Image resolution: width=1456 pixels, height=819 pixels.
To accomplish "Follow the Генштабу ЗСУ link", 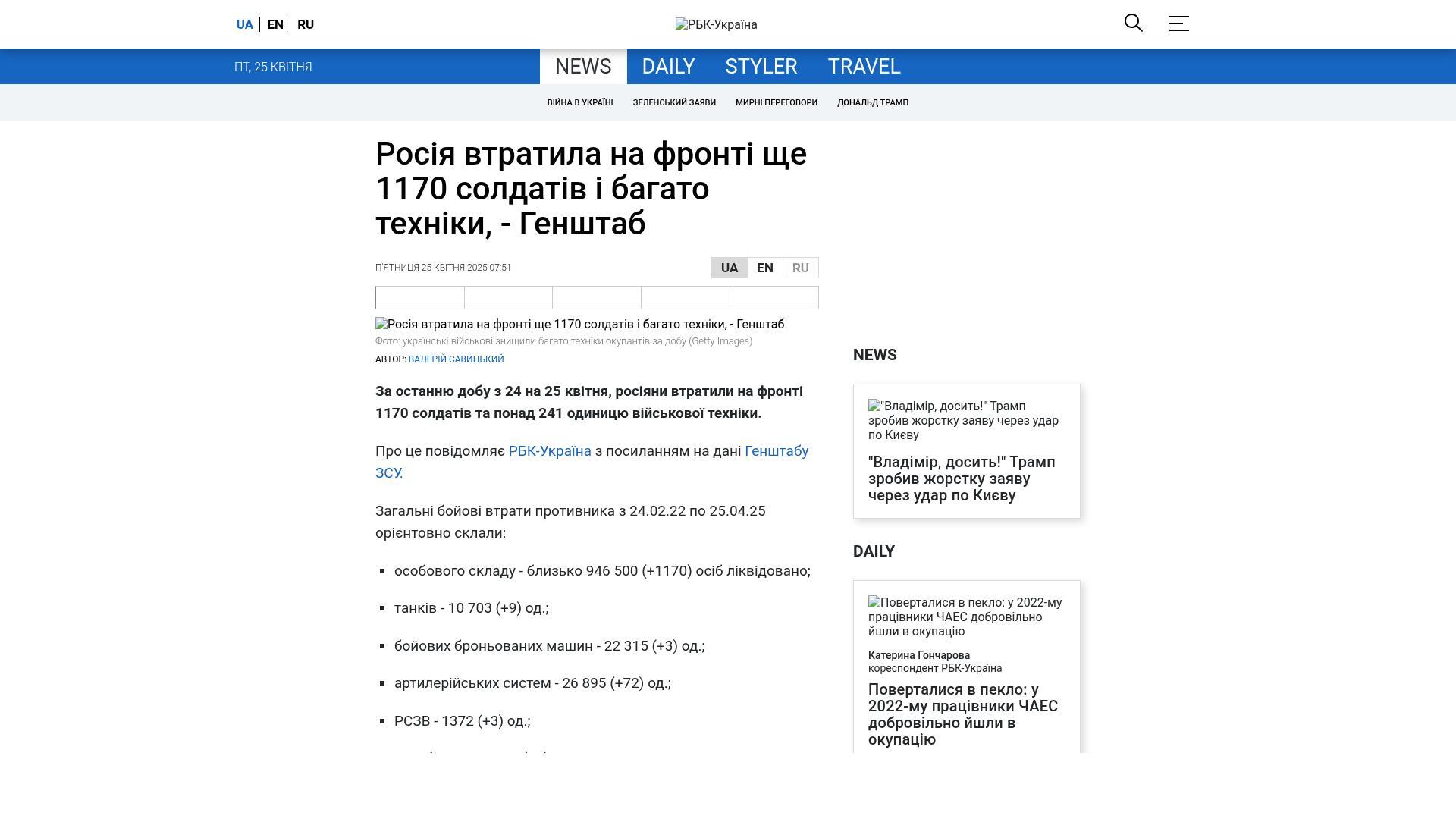I will 776,451.
